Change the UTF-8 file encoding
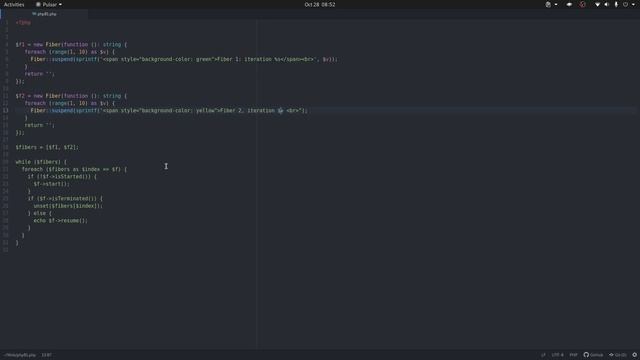The image size is (640, 360). click(557, 355)
